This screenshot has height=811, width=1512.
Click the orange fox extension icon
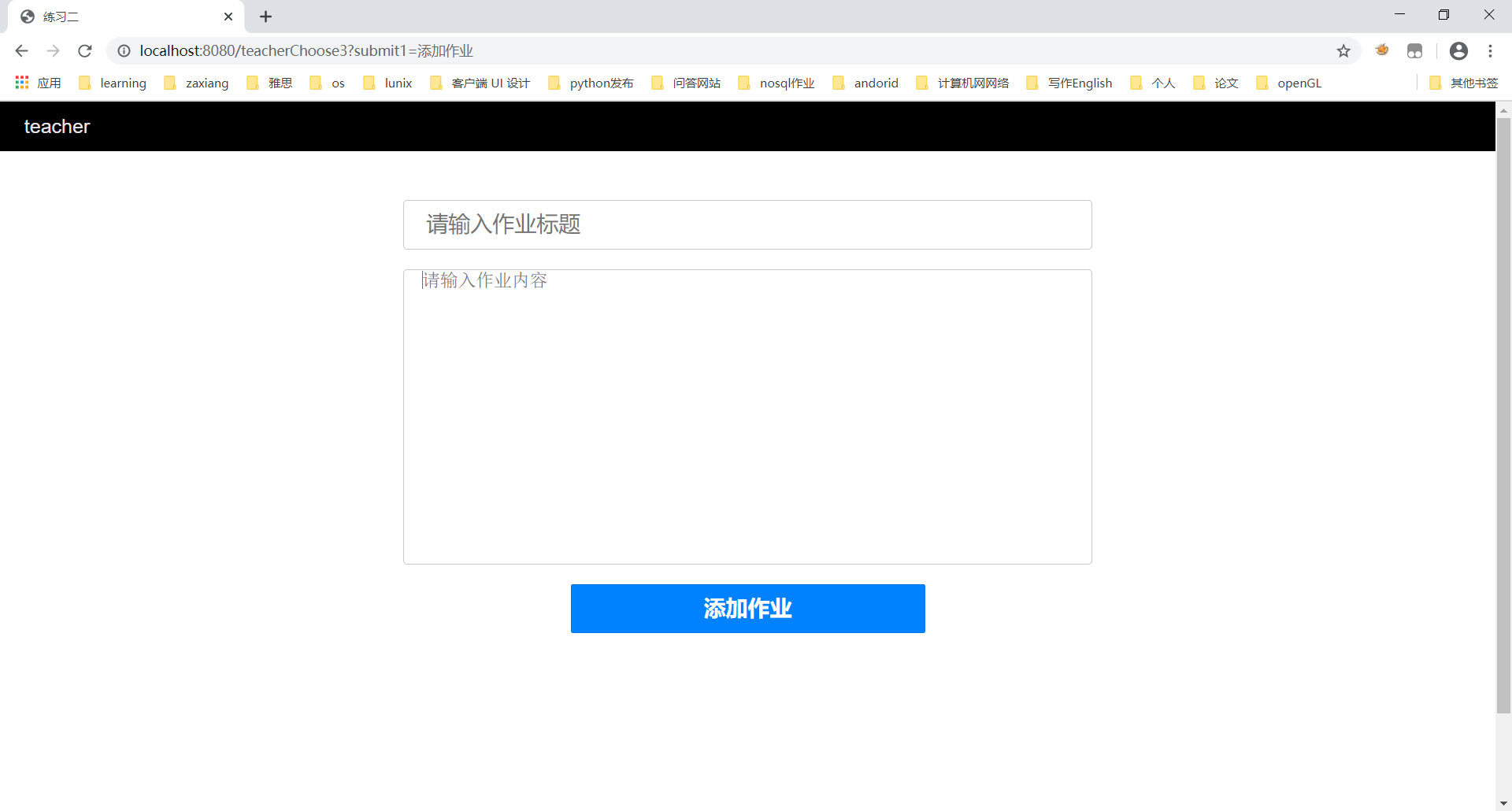coord(1383,50)
